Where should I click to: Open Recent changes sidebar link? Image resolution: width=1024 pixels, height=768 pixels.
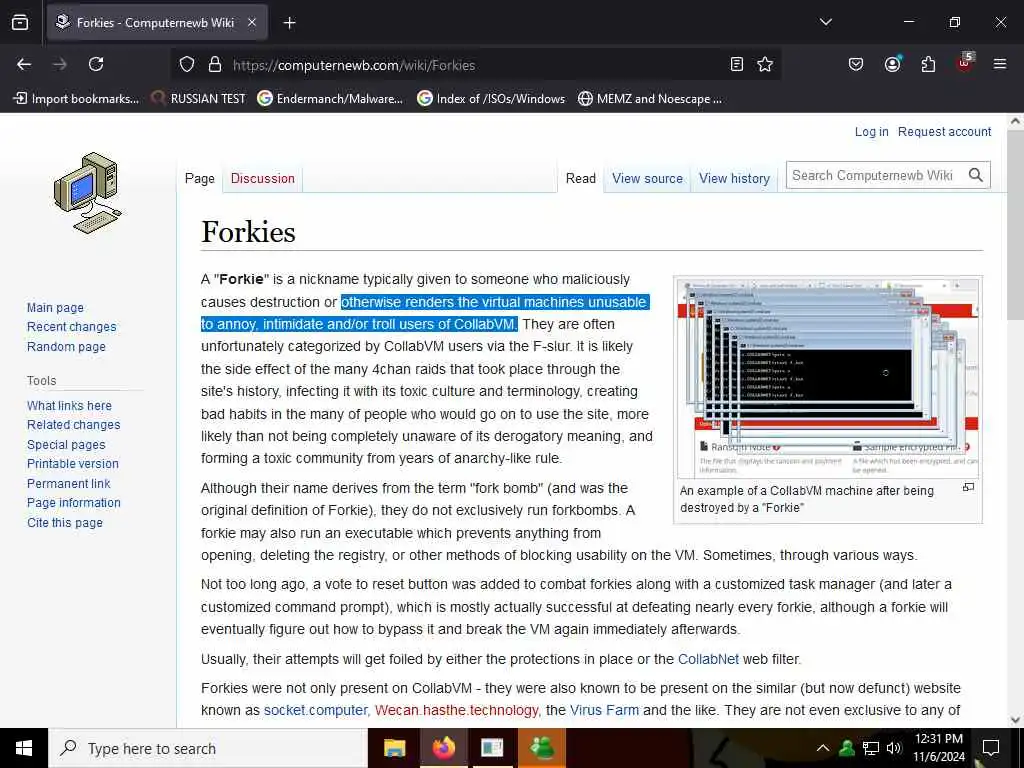(71, 327)
